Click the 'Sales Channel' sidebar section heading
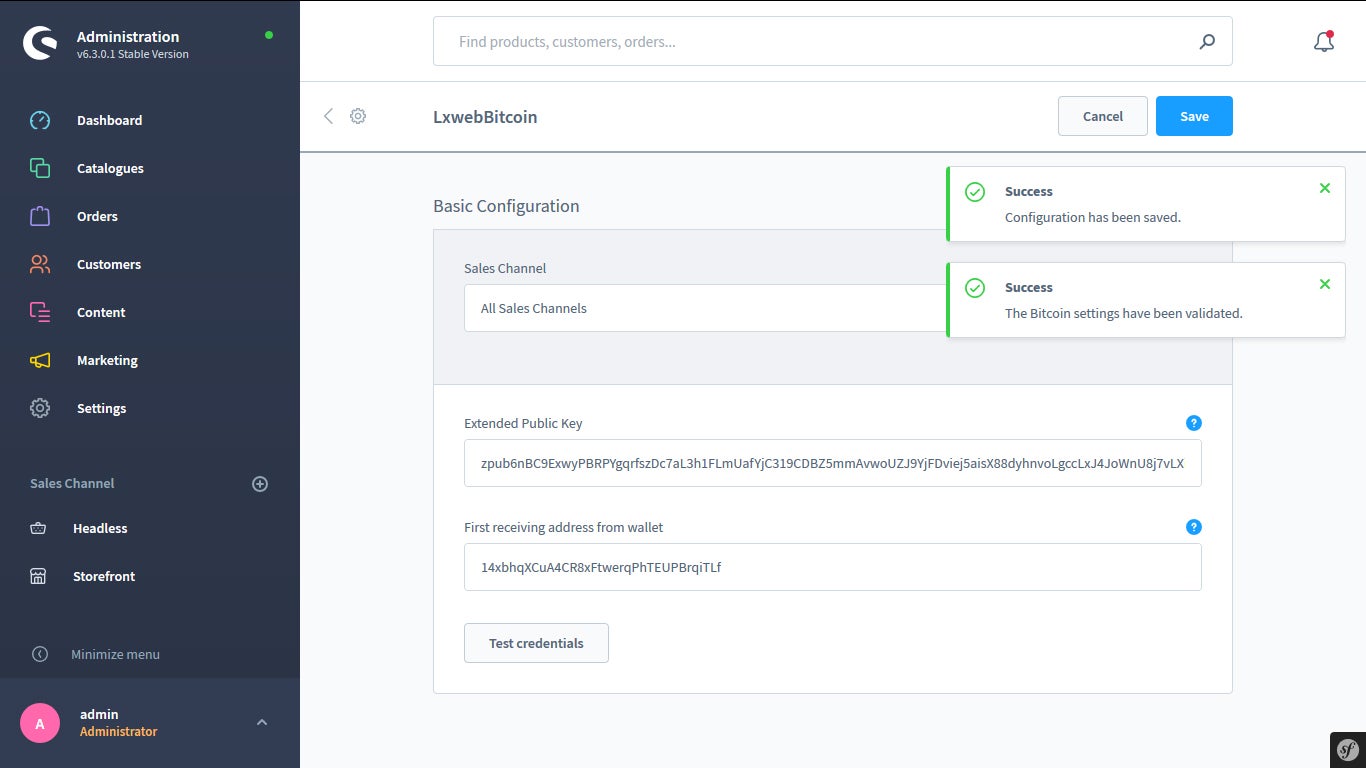Screen dimensions: 1366x768 click(x=72, y=483)
